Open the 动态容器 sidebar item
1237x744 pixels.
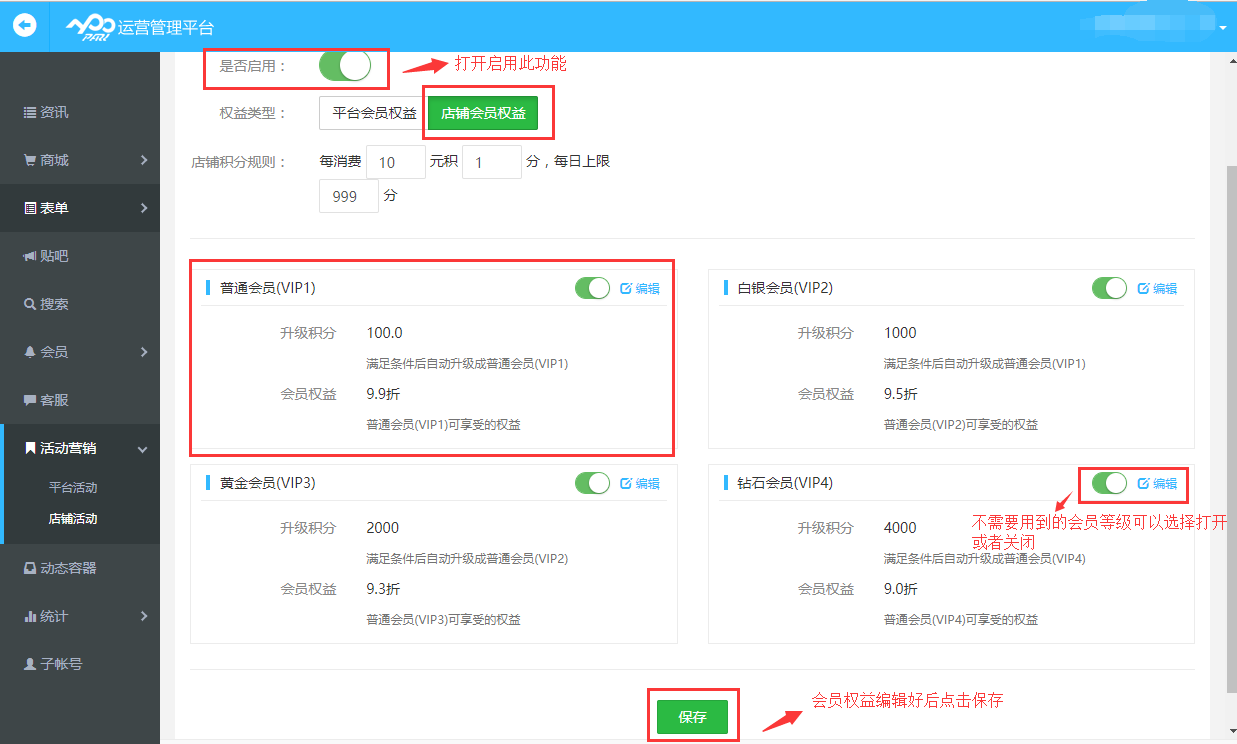pyautogui.click(x=60, y=568)
